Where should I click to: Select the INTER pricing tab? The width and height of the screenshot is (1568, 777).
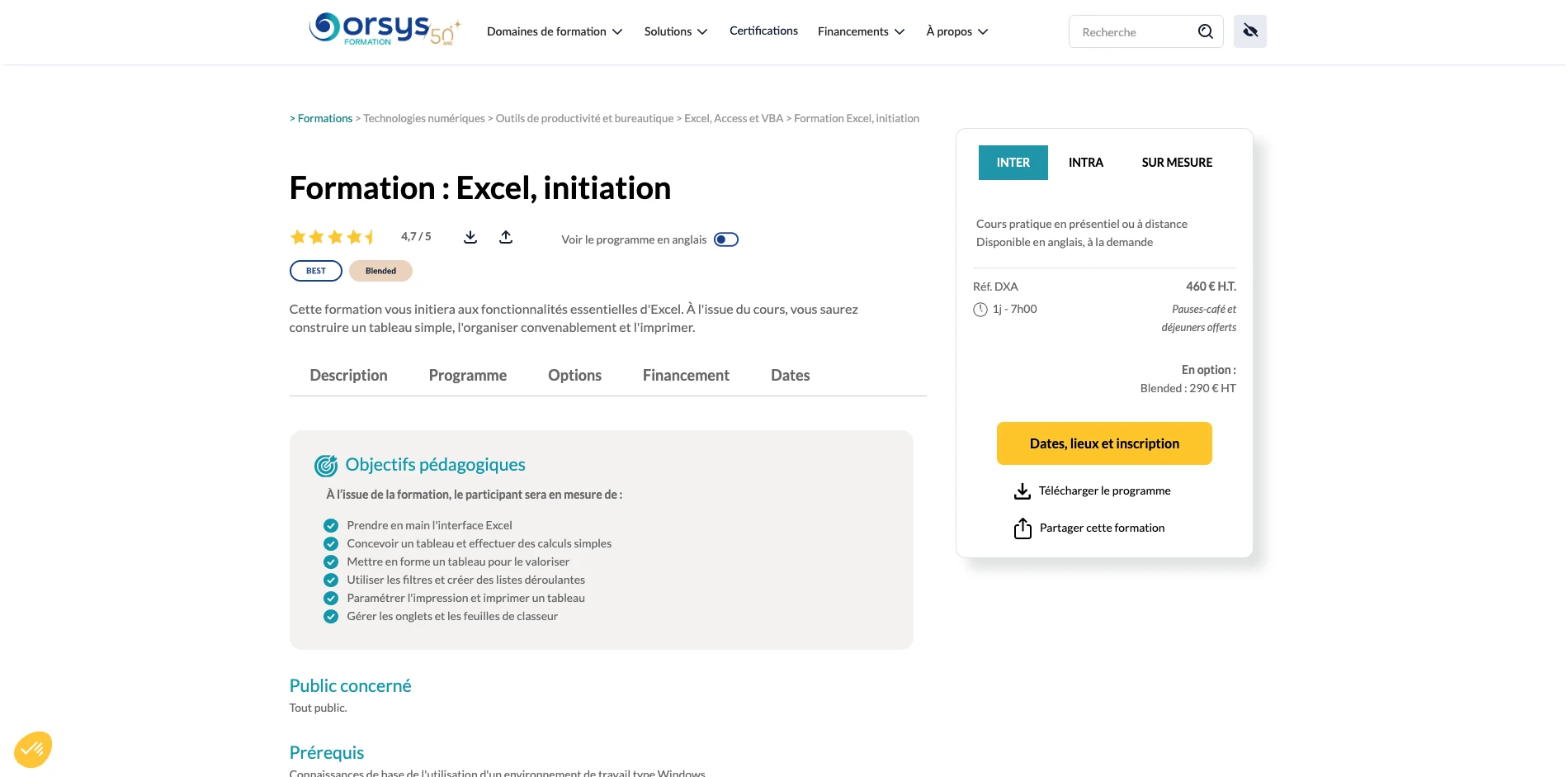(x=1013, y=163)
